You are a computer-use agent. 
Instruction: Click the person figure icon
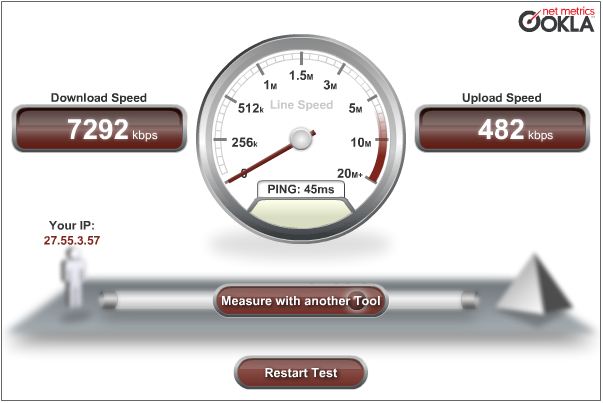click(x=73, y=280)
